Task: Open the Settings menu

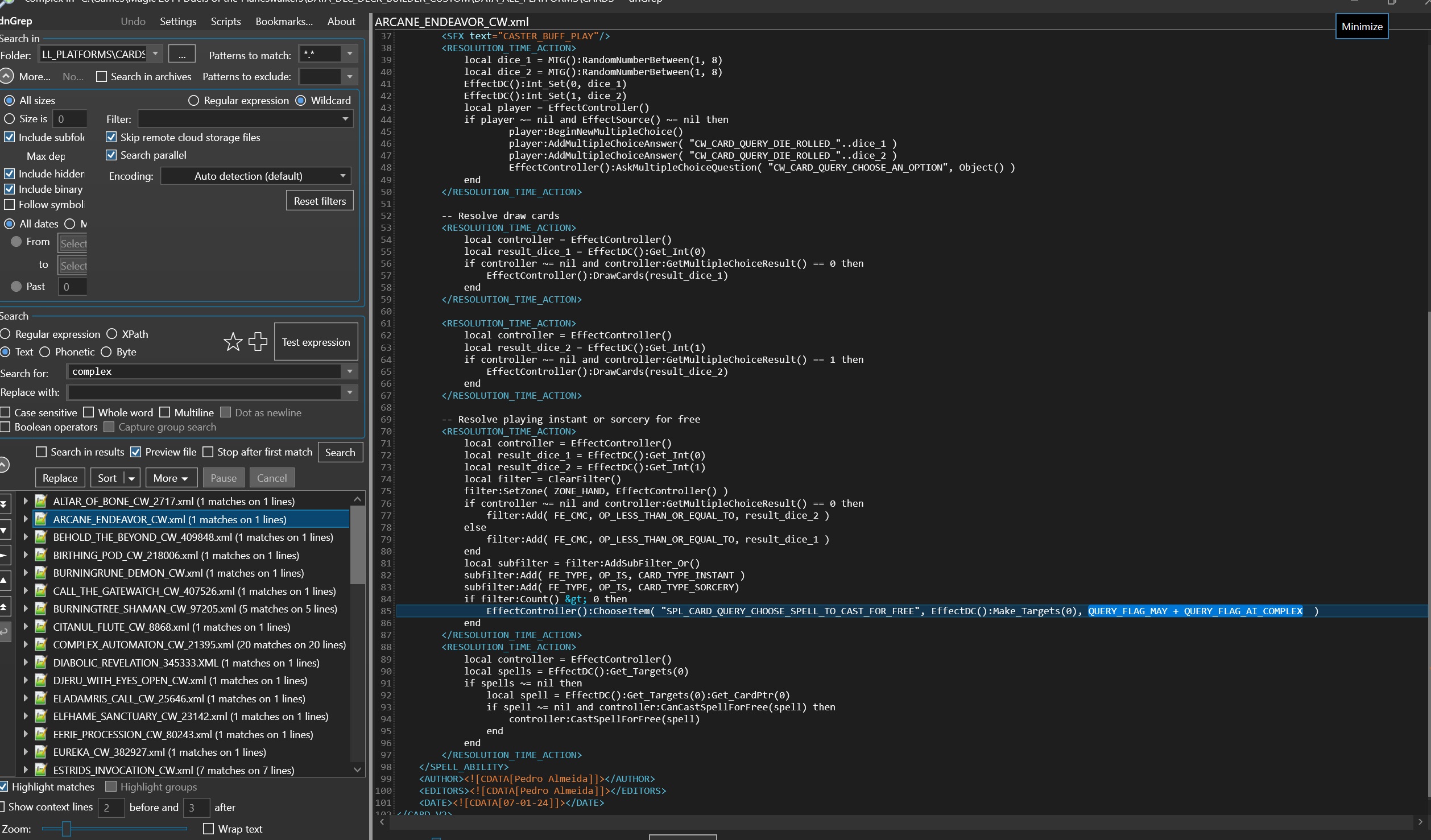Action: pyautogui.click(x=178, y=22)
